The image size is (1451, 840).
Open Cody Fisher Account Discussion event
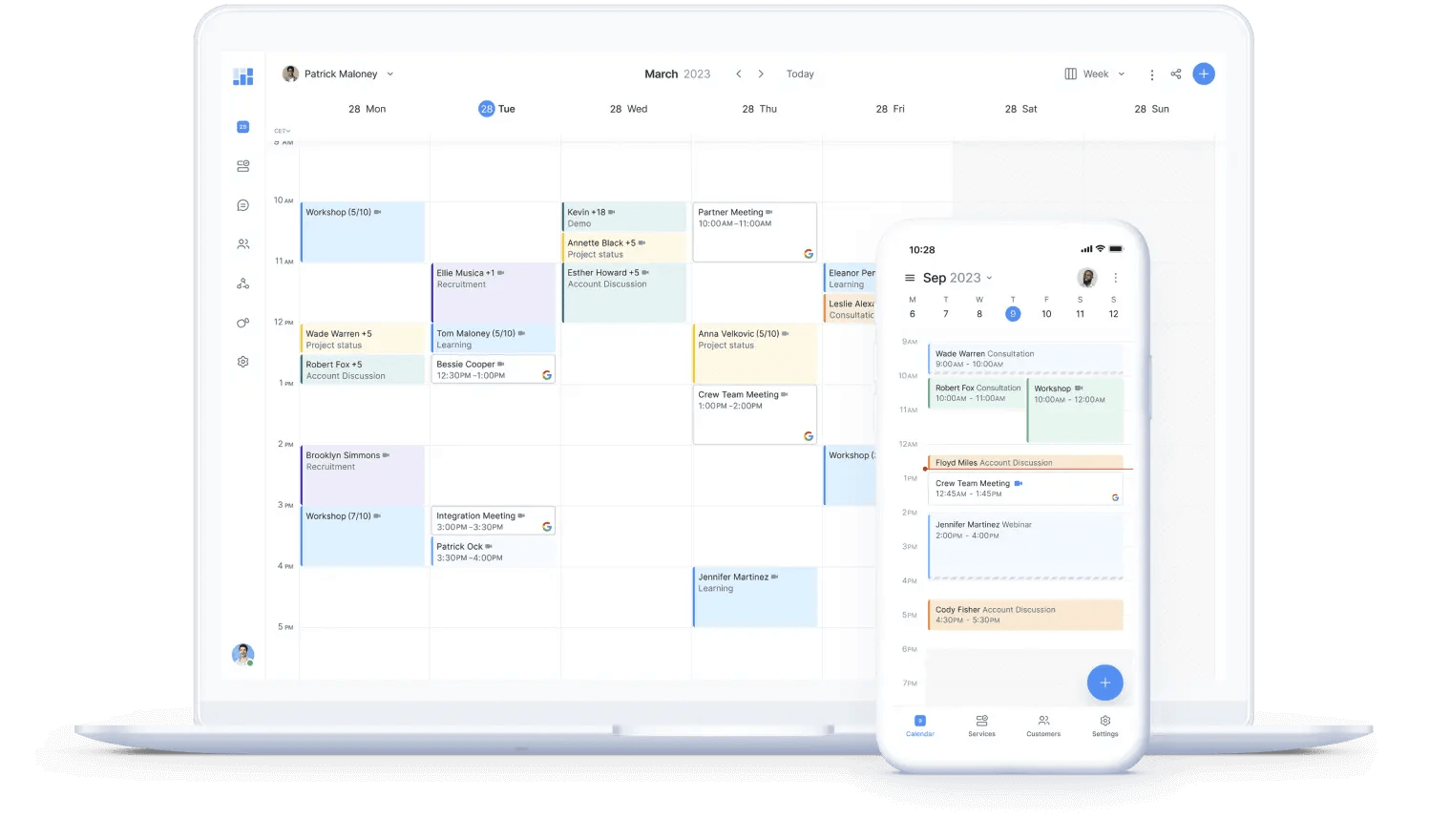(x=1025, y=615)
